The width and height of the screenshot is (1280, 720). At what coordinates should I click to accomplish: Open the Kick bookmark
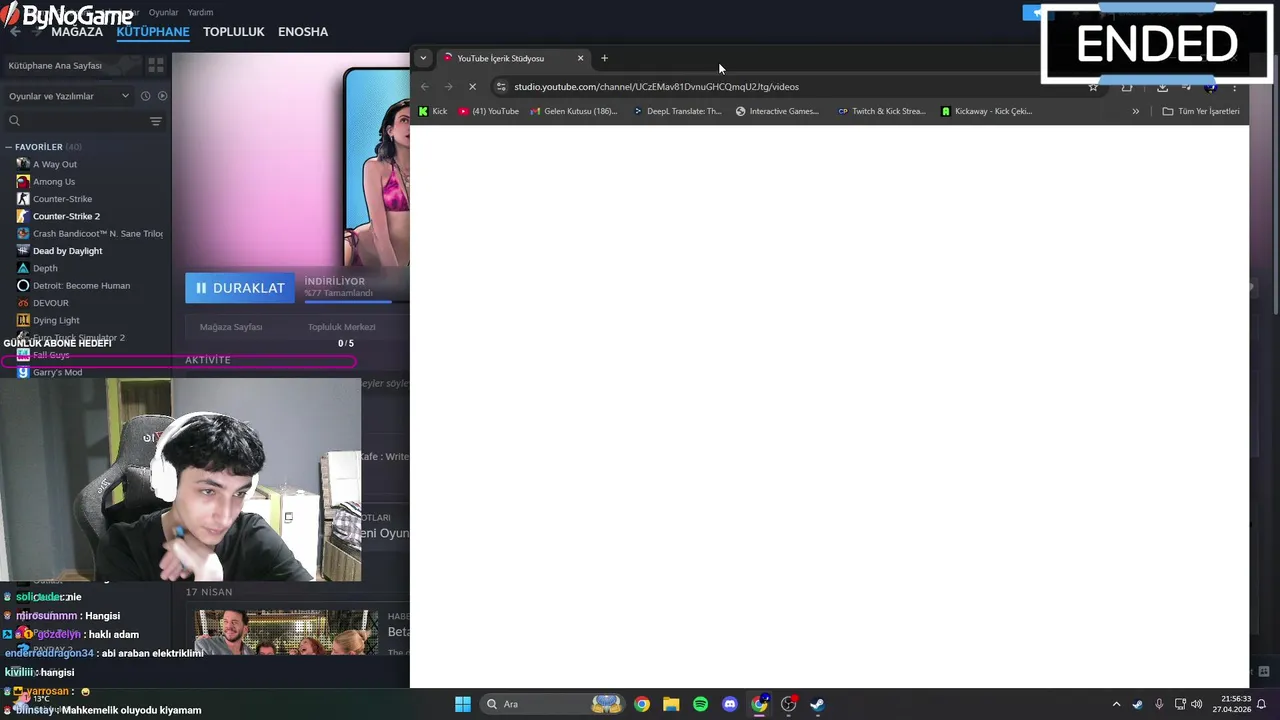(433, 111)
